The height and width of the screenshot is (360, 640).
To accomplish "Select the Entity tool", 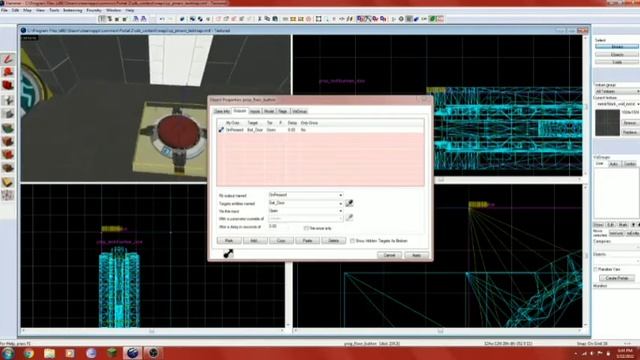I will [x=8, y=100].
